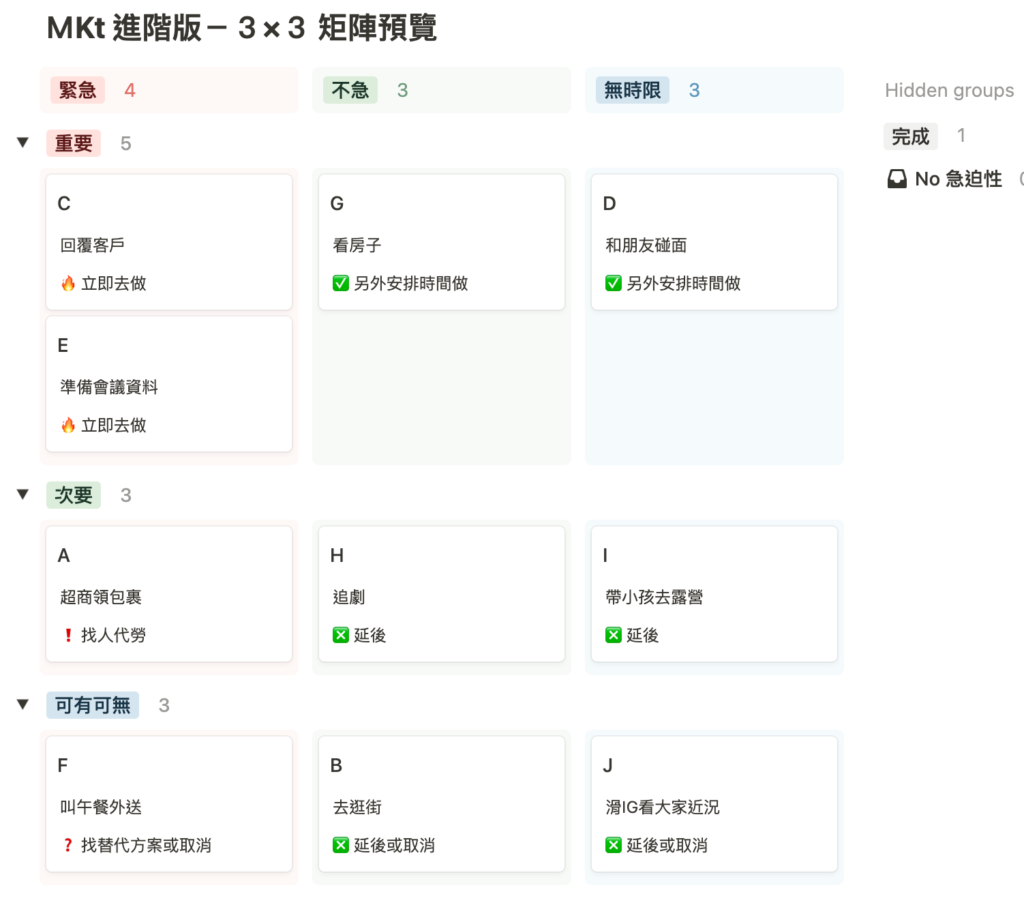Image resolution: width=1024 pixels, height=907 pixels.
Task: Click 延後 label on card H
Action: 370,635
